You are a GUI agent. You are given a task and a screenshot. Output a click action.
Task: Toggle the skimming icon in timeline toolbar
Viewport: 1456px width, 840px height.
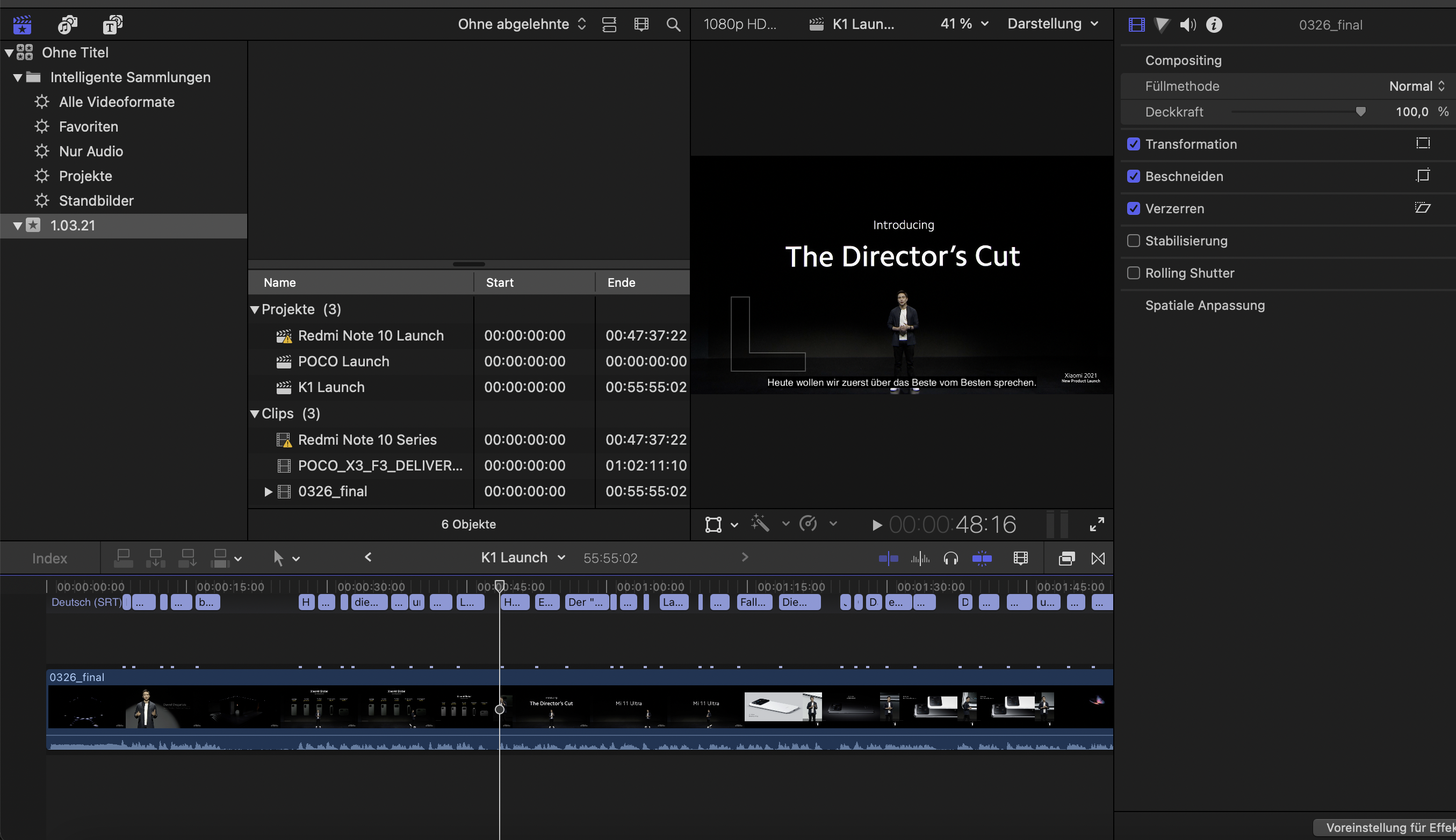point(888,558)
